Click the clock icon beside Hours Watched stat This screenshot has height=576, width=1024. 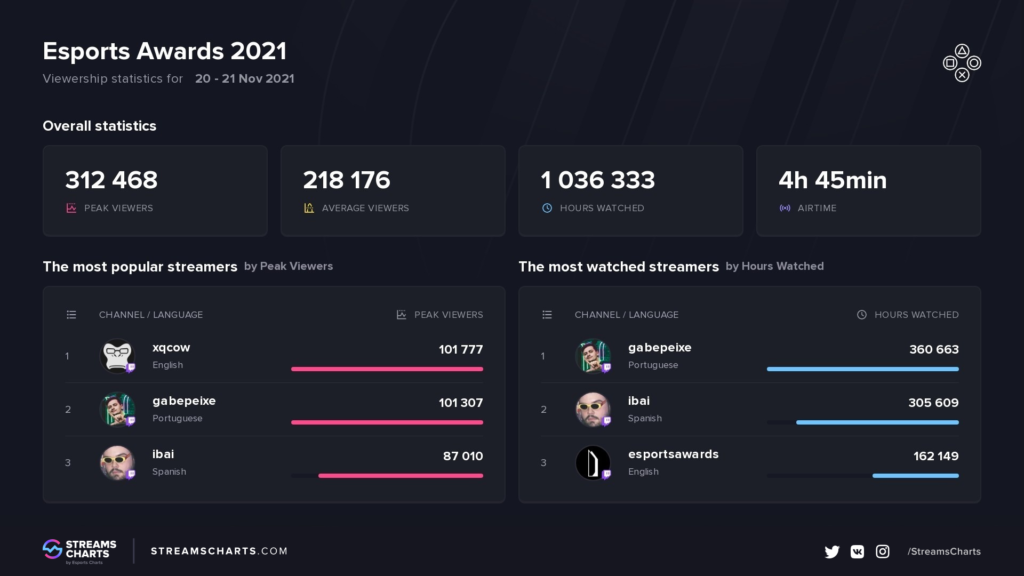tap(547, 208)
